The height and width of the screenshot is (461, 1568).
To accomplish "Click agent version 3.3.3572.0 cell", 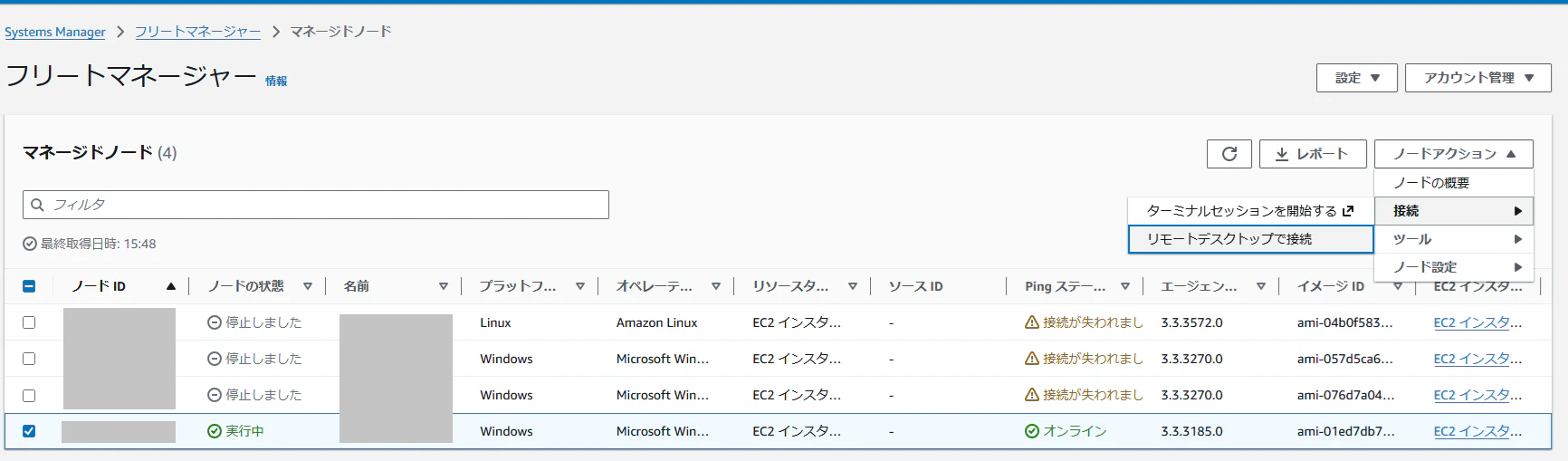I will (x=1191, y=322).
